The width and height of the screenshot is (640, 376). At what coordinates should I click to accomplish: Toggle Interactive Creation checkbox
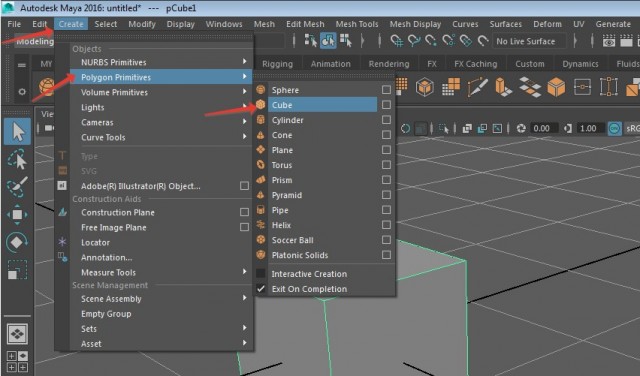[x=261, y=274]
